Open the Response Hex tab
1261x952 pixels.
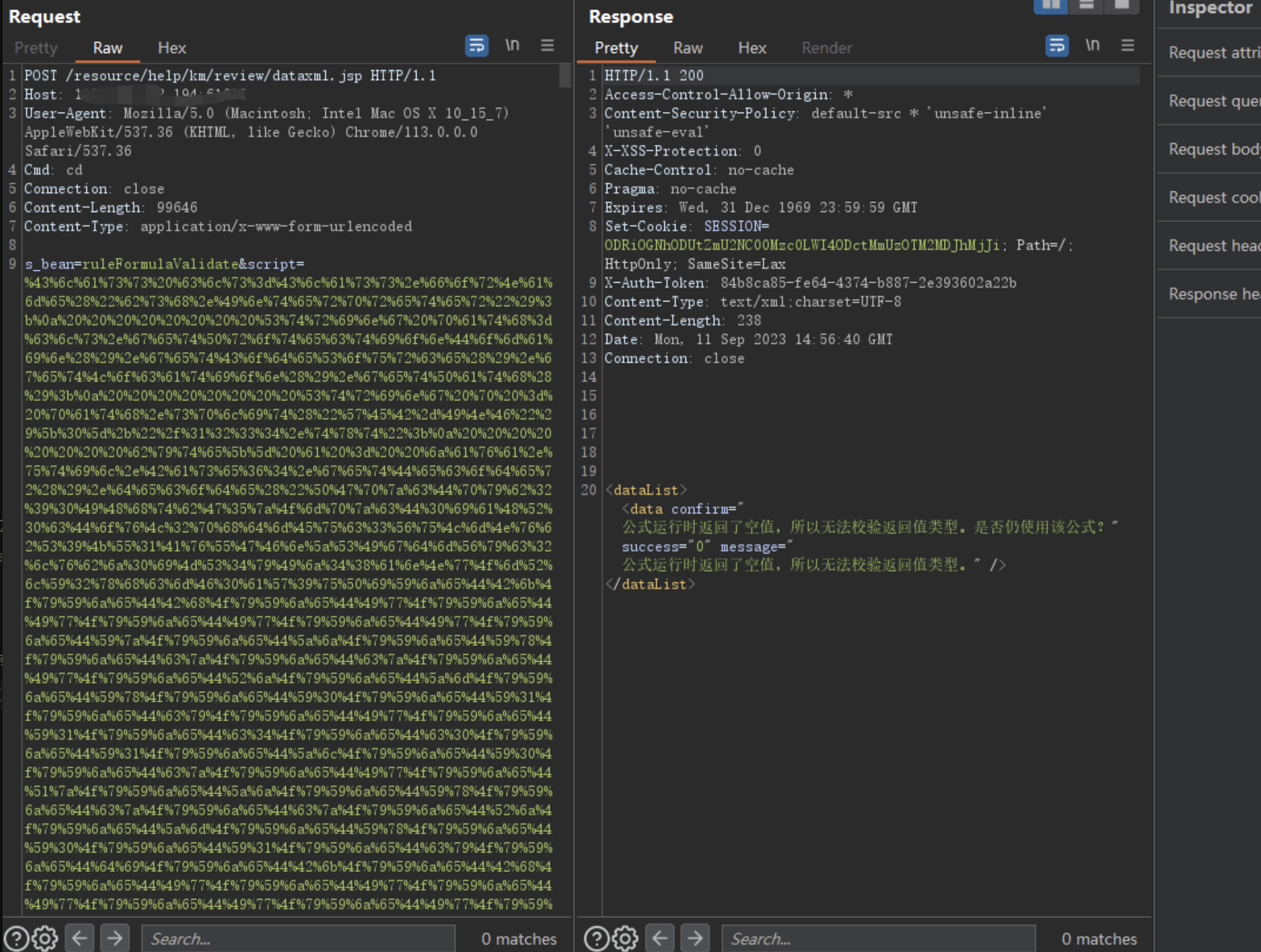pos(752,48)
